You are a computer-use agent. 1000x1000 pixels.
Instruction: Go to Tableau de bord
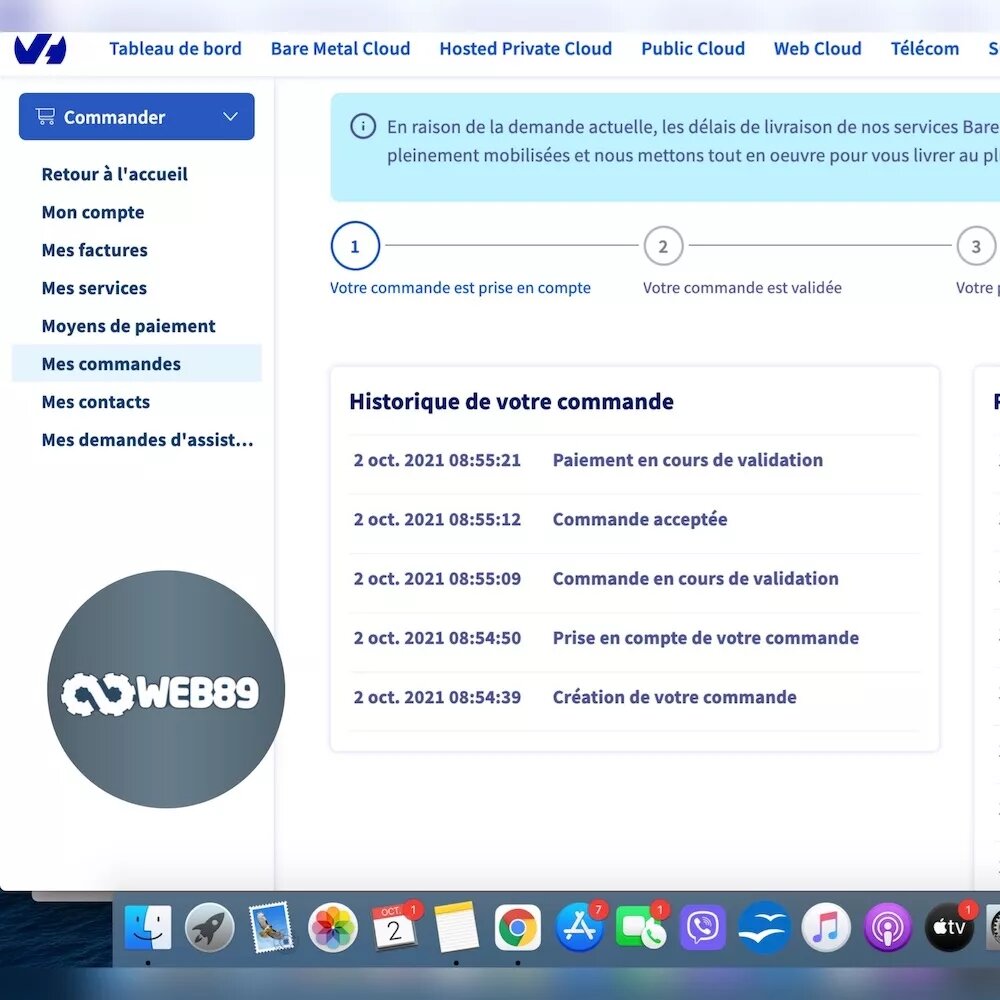tap(175, 48)
